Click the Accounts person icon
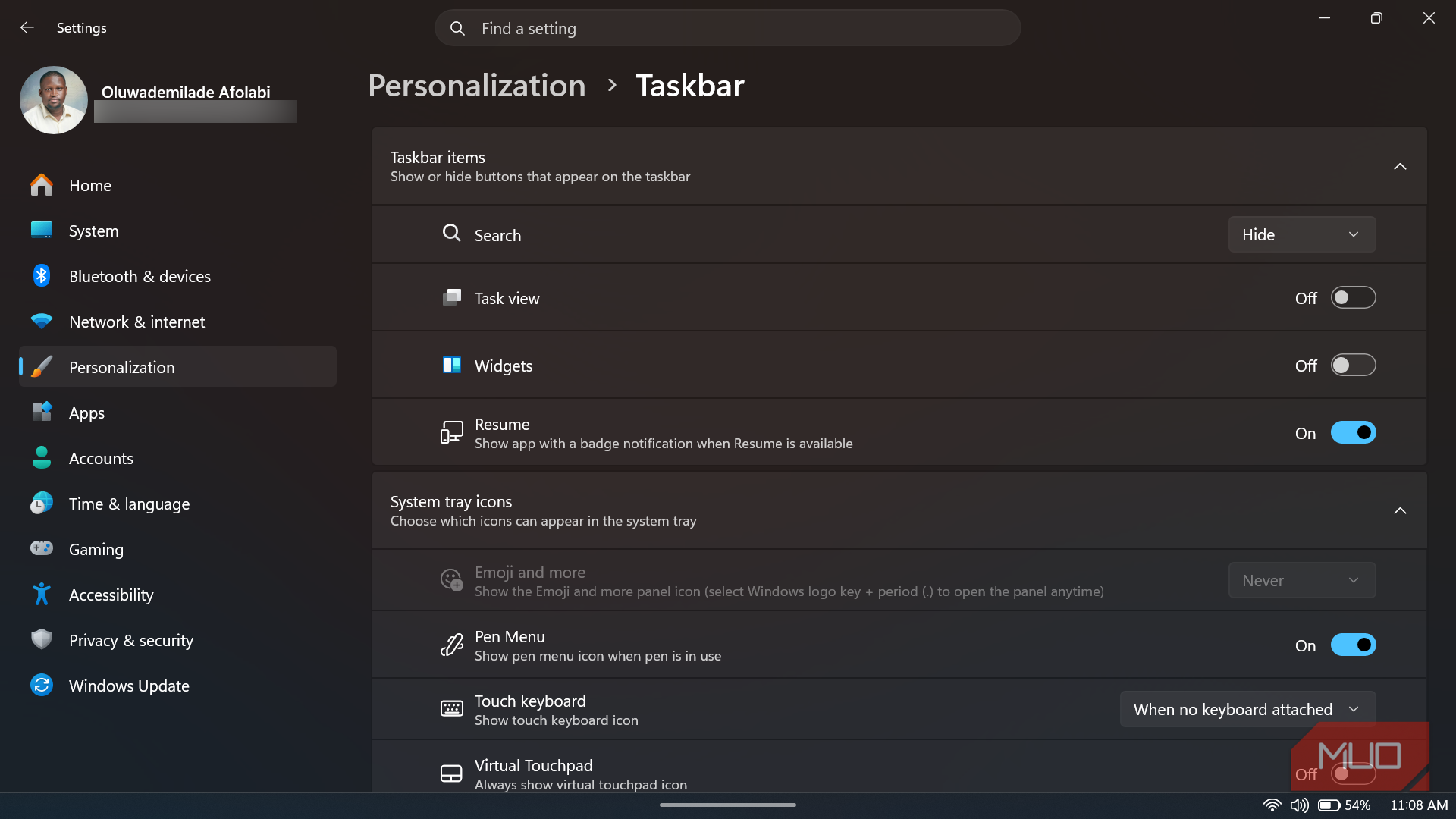The height and width of the screenshot is (819, 1456). pyautogui.click(x=42, y=457)
